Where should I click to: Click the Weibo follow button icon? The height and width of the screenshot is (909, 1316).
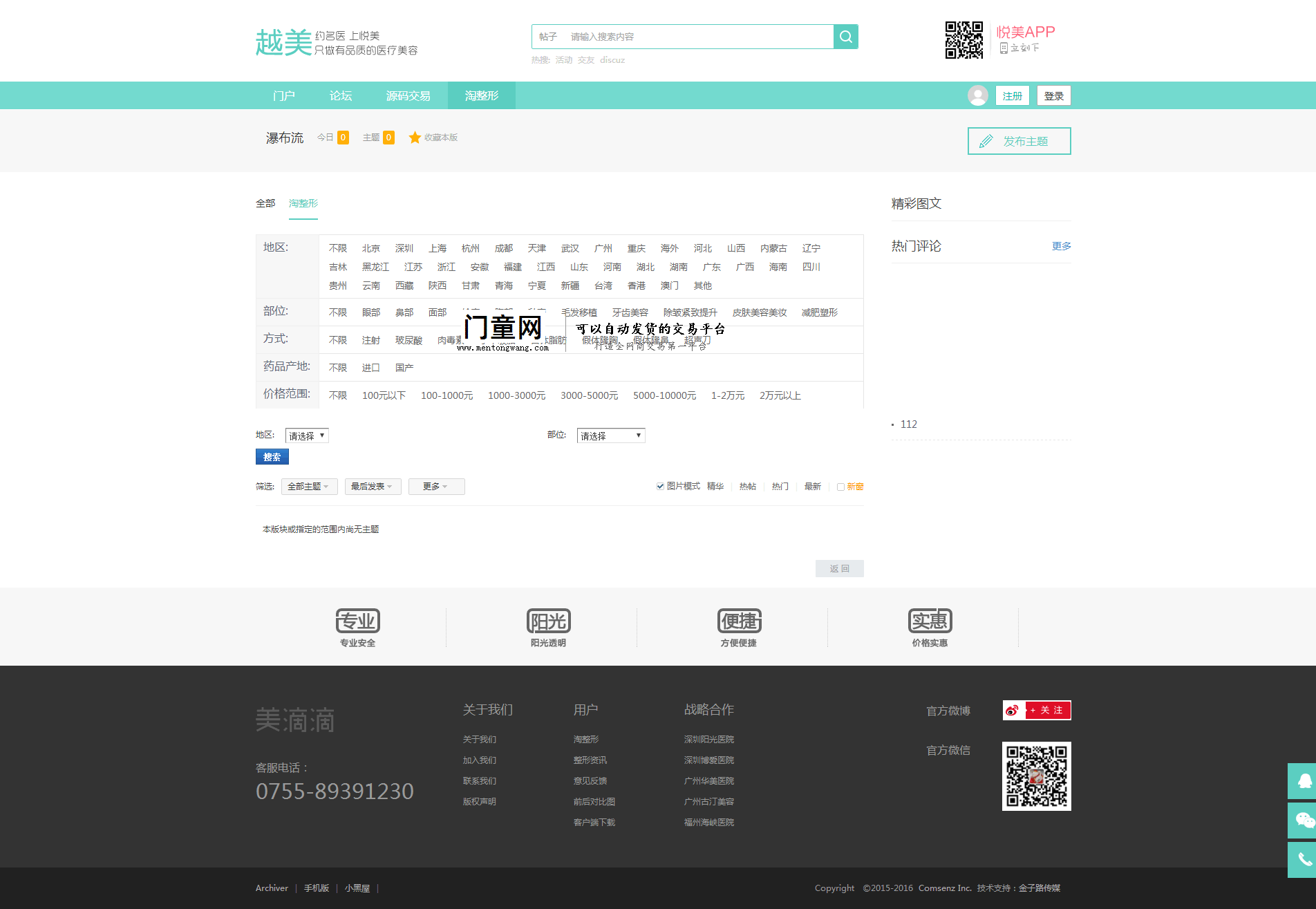(x=1036, y=710)
